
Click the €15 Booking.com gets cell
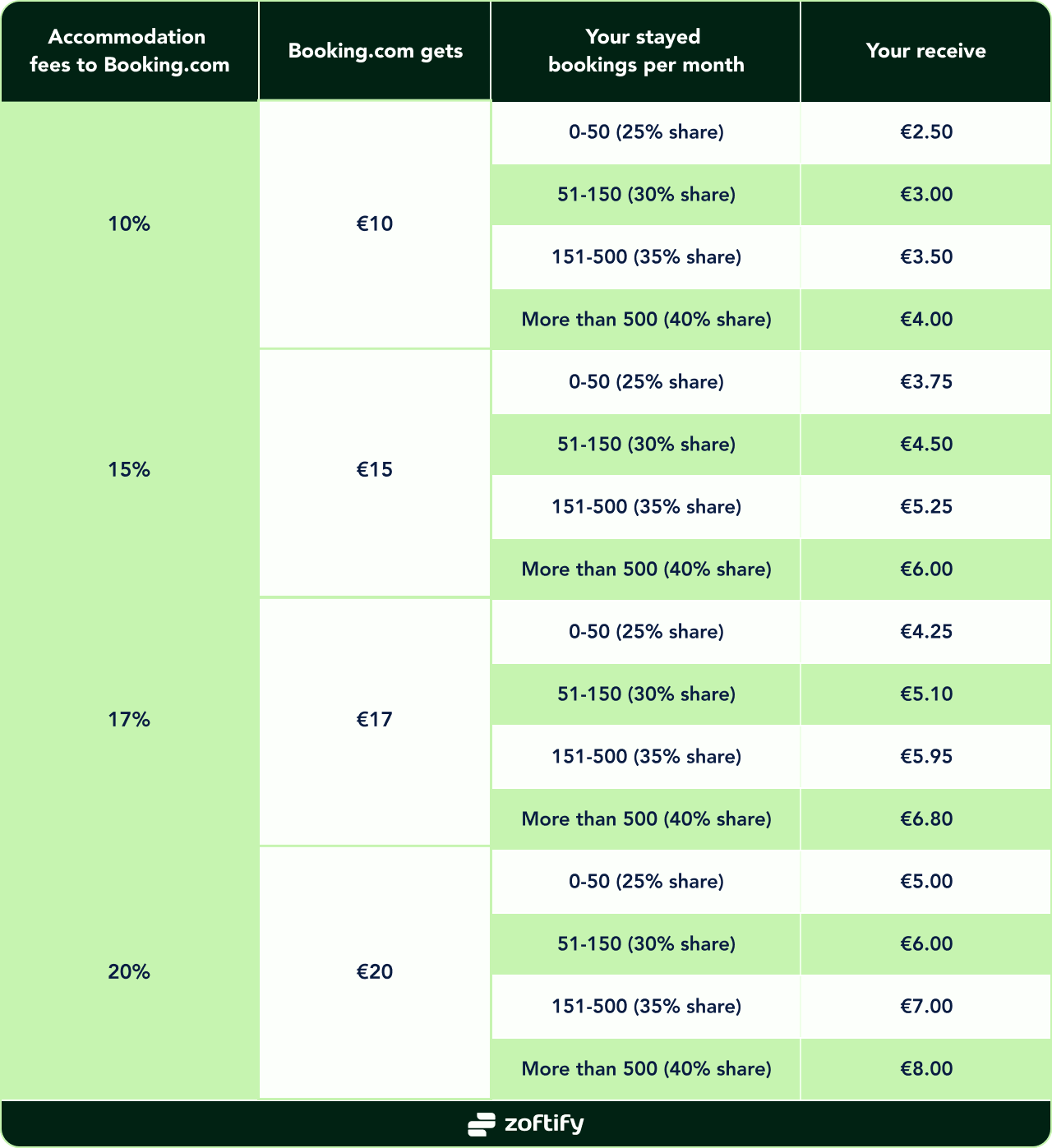coord(375,469)
